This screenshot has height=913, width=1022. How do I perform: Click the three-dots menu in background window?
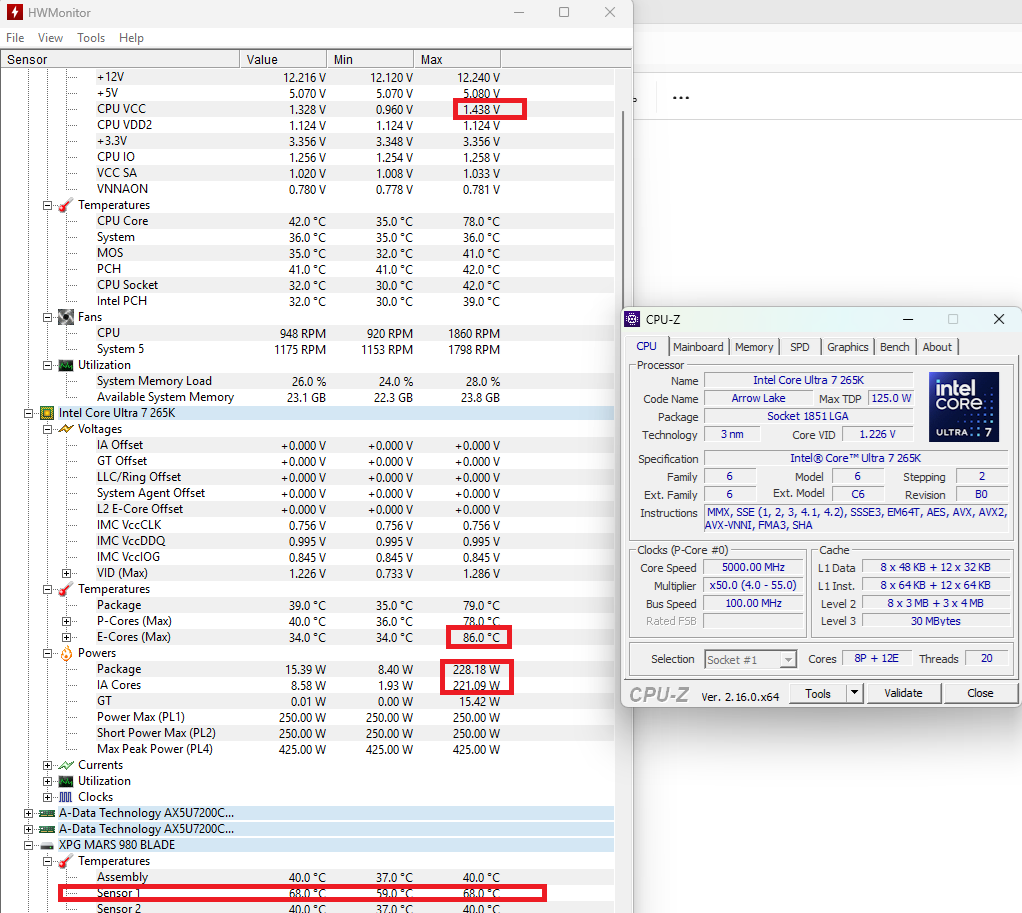point(680,98)
